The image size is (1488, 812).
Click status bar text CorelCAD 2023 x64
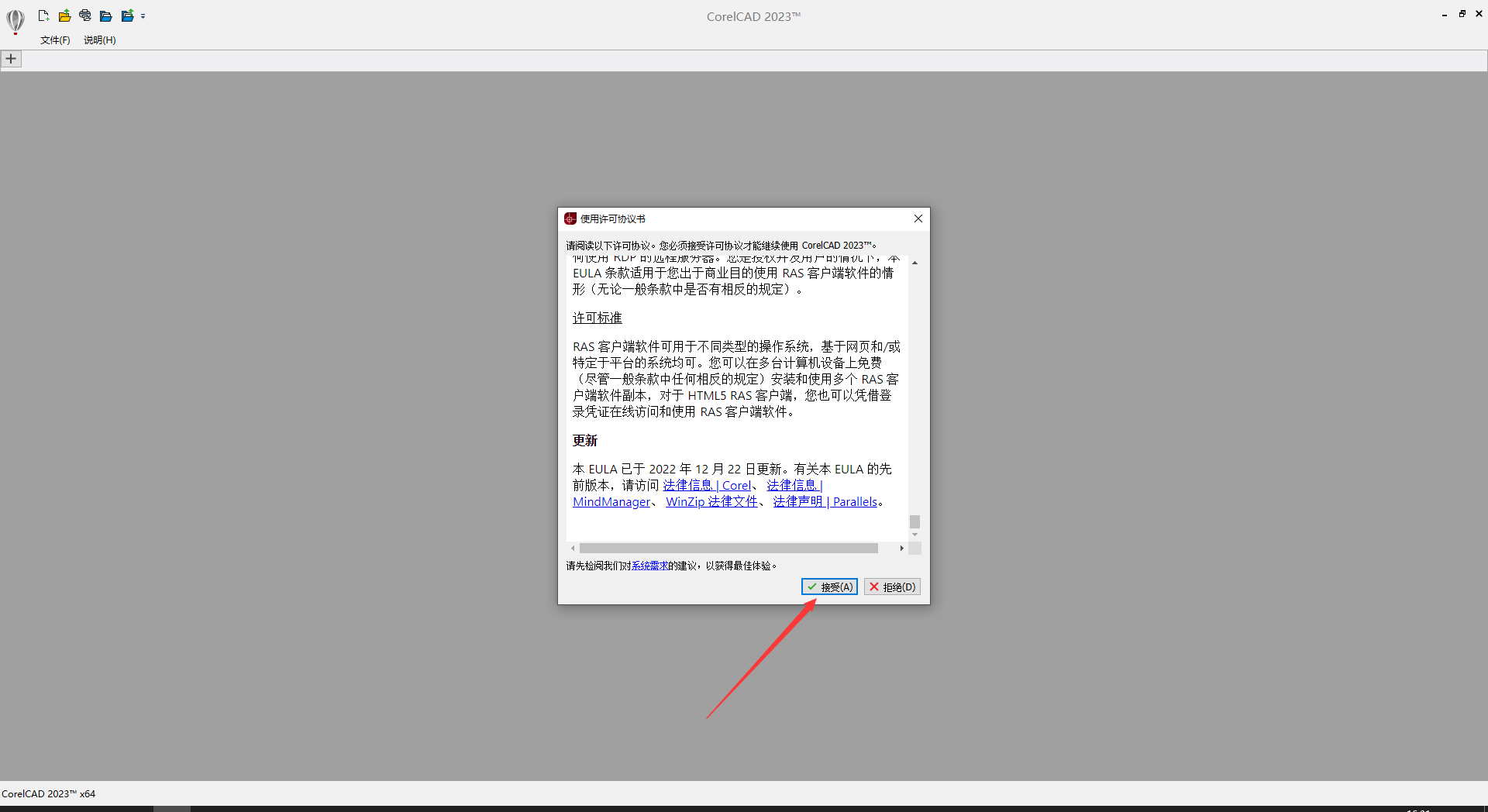pyautogui.click(x=48, y=793)
